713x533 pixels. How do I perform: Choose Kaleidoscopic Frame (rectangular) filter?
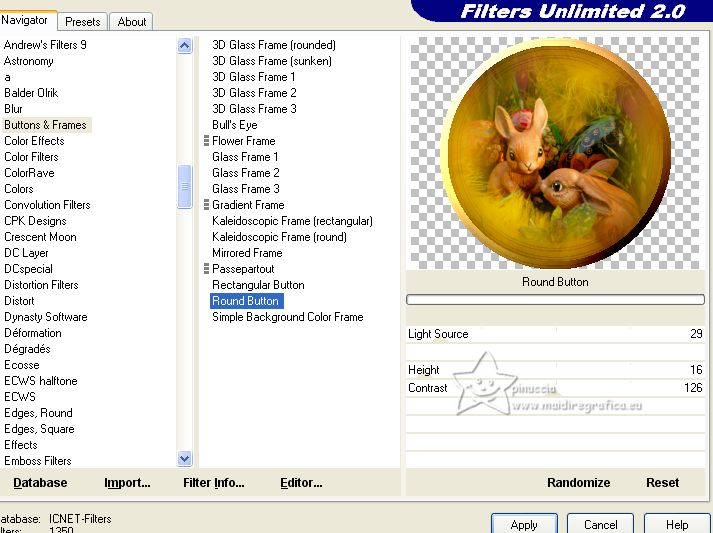point(292,221)
